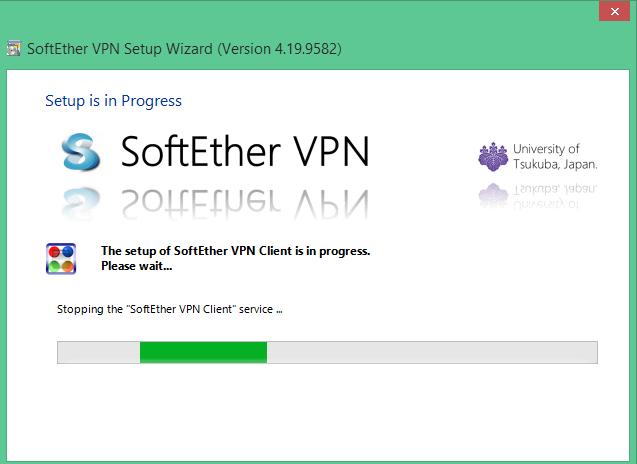637x464 pixels.
Task: Click the SoftEther blue S logo
Action: [80, 152]
